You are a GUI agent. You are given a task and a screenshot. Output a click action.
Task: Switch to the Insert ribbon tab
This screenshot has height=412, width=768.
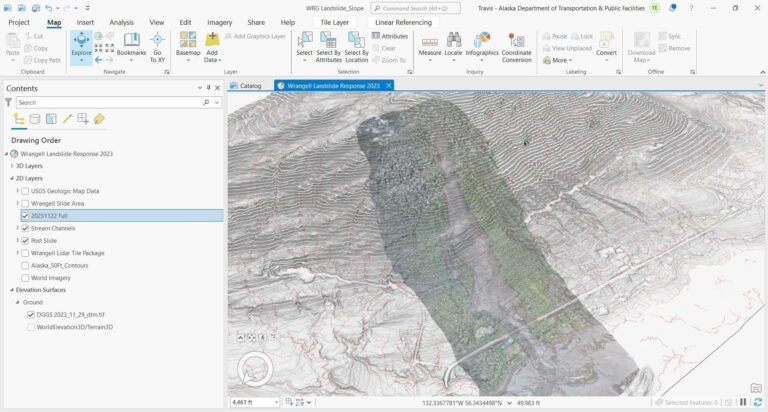tap(85, 23)
